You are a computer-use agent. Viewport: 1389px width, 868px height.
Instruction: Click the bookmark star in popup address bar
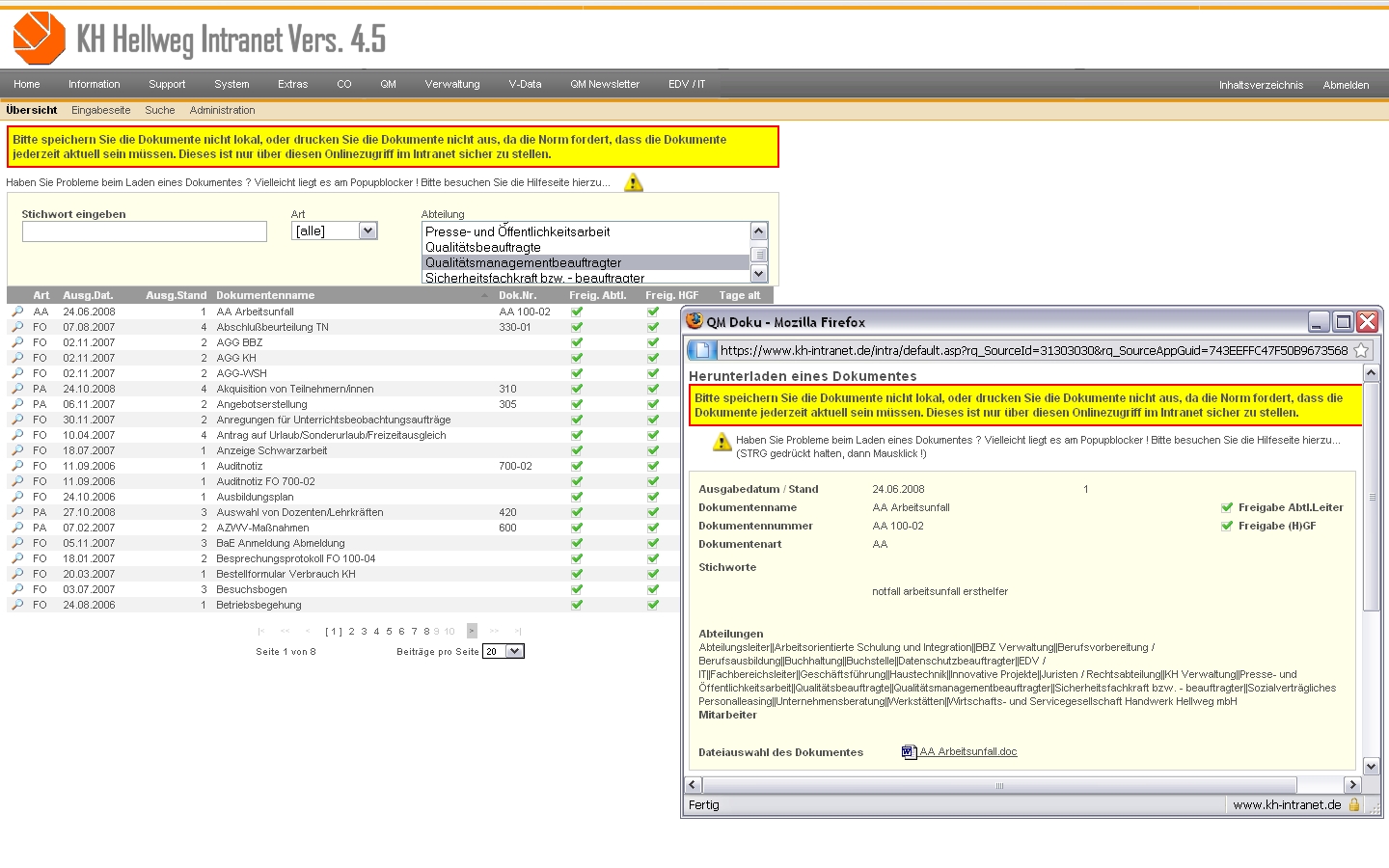[1361, 350]
